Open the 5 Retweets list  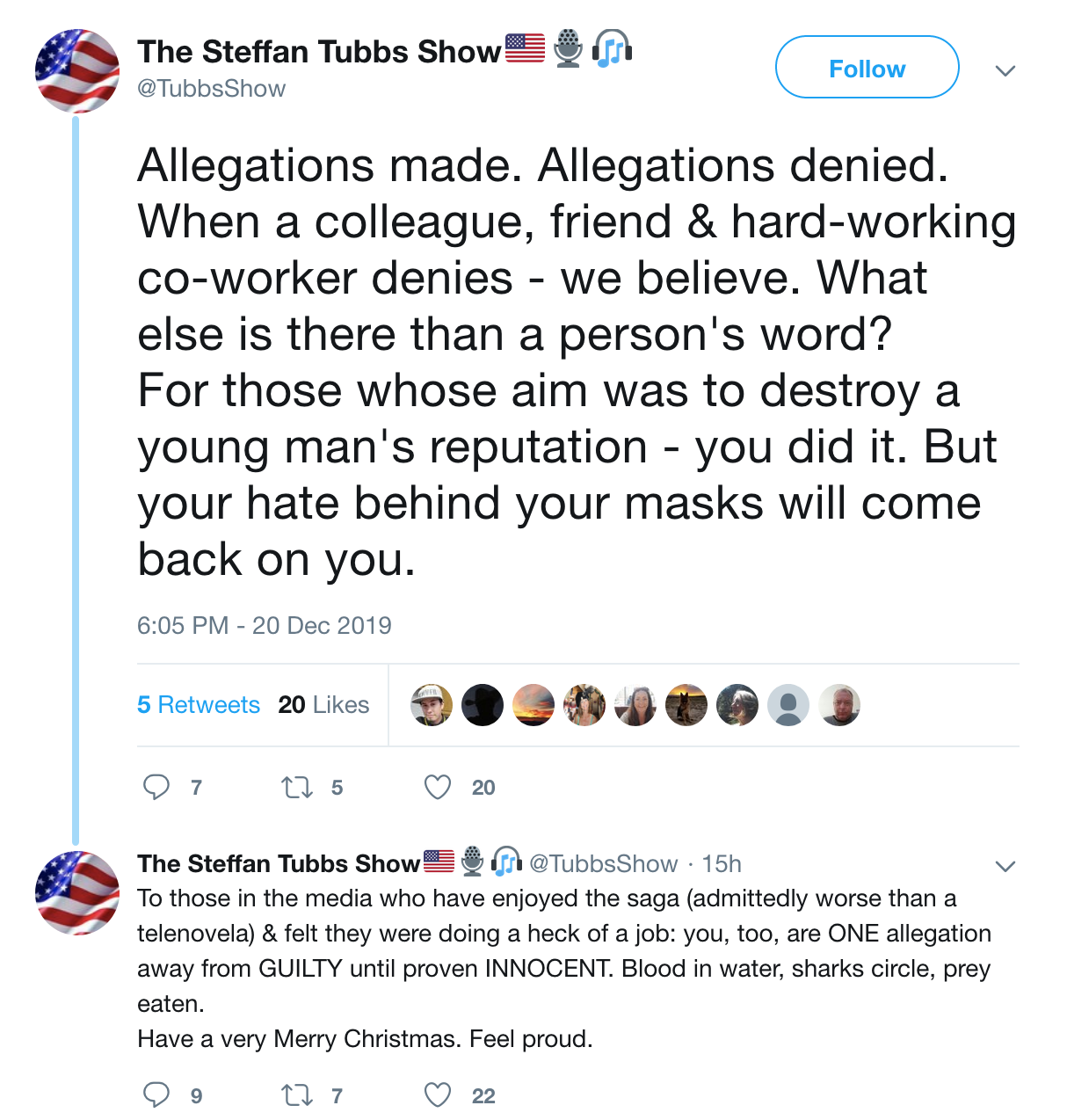tap(199, 705)
